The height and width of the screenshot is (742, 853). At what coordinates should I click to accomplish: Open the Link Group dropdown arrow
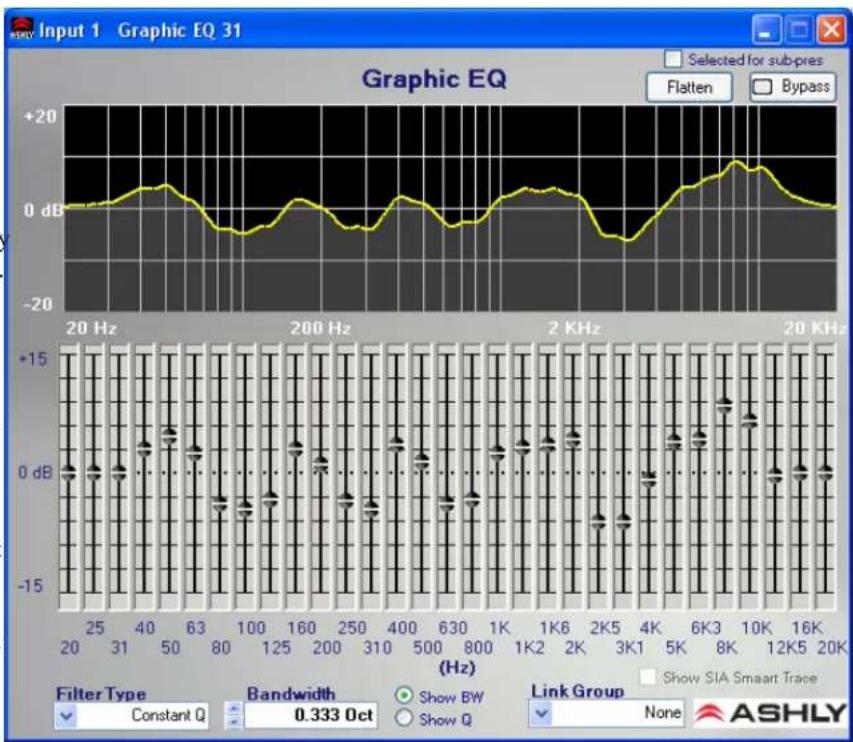pyautogui.click(x=541, y=713)
